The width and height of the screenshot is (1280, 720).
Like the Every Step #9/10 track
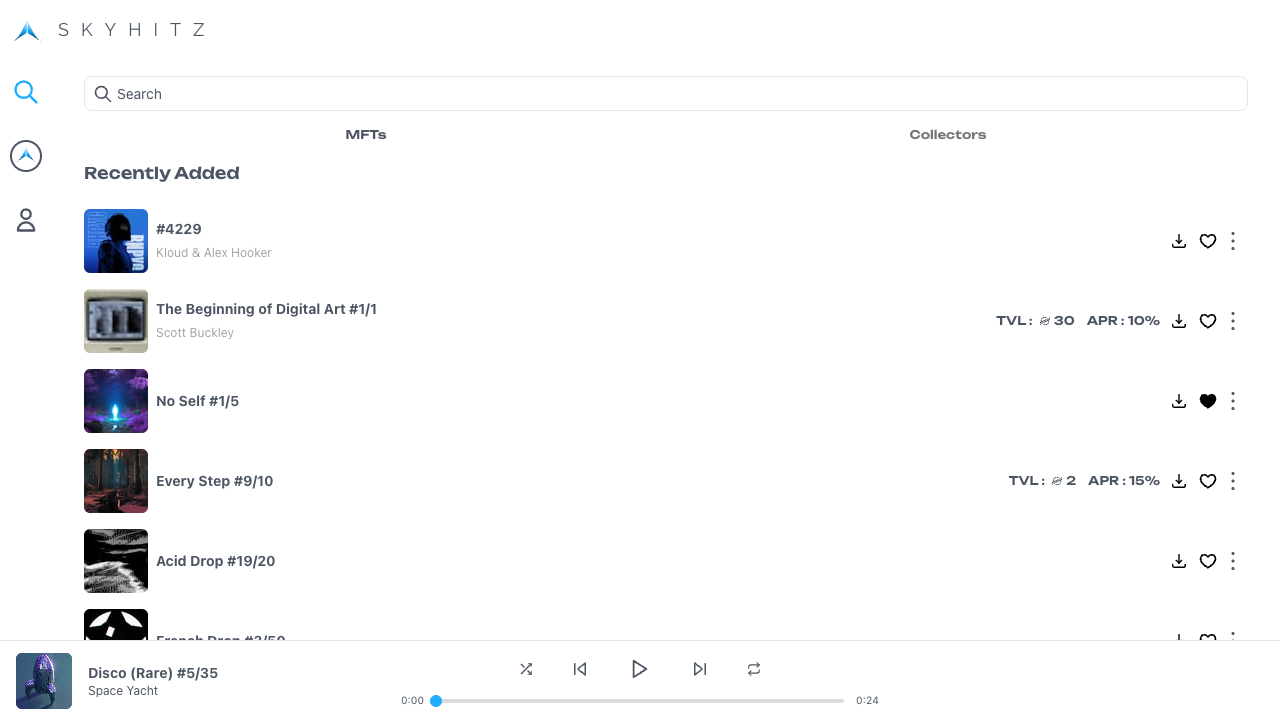(x=1208, y=481)
